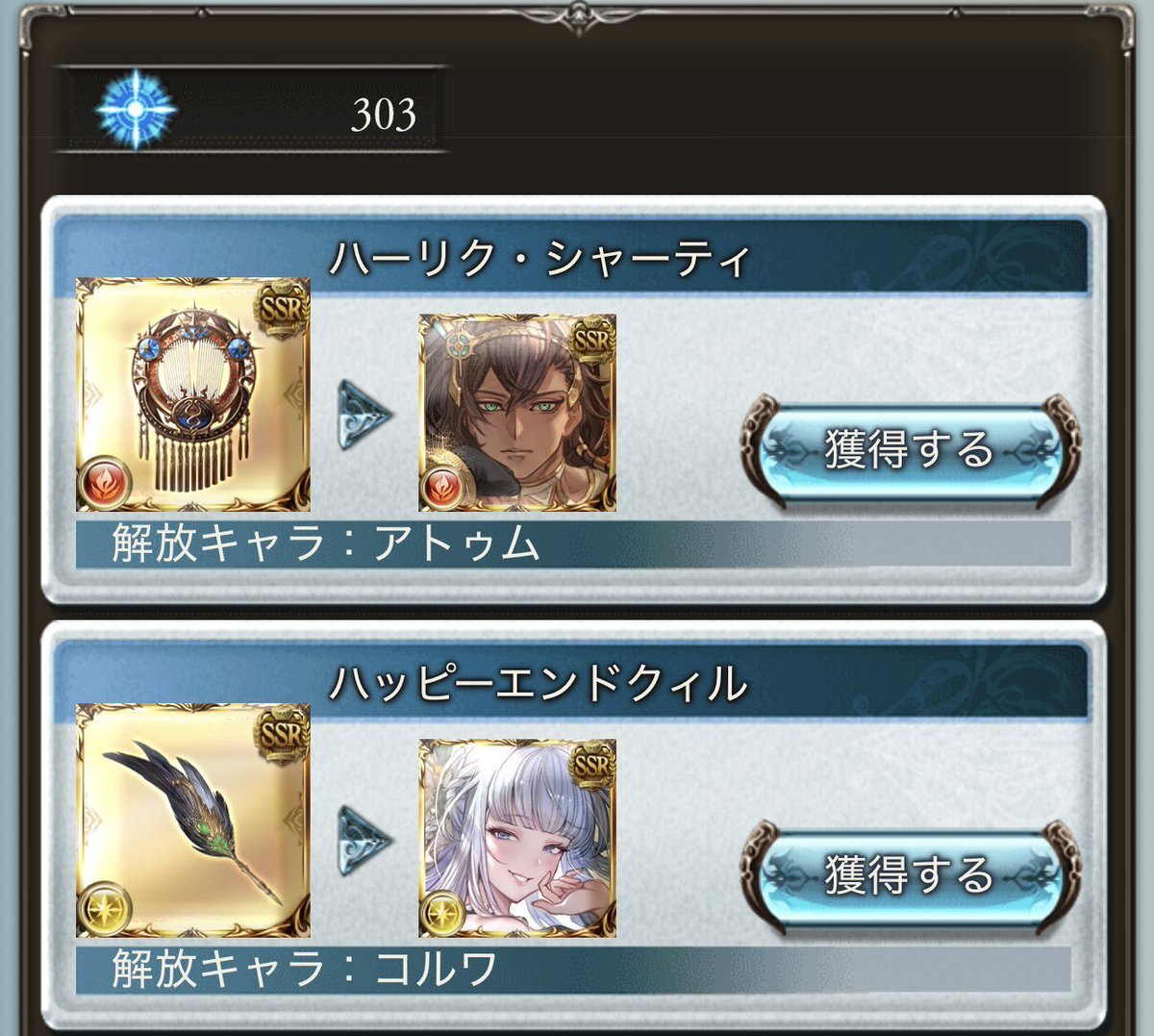Open the アトゥム character portrait
This screenshot has width=1154, height=1036.
pyautogui.click(x=517, y=413)
